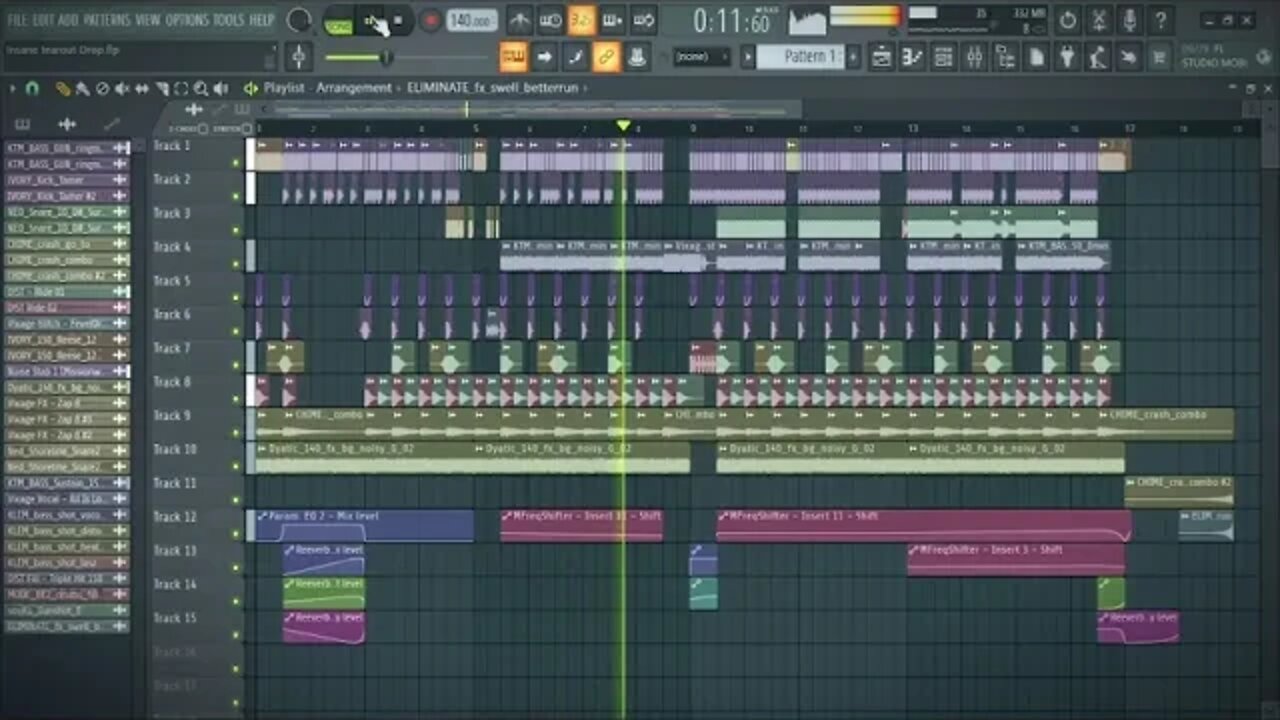Viewport: 1280px width, 720px height.
Task: Click the 140.000 tempo field
Action: click(x=472, y=20)
